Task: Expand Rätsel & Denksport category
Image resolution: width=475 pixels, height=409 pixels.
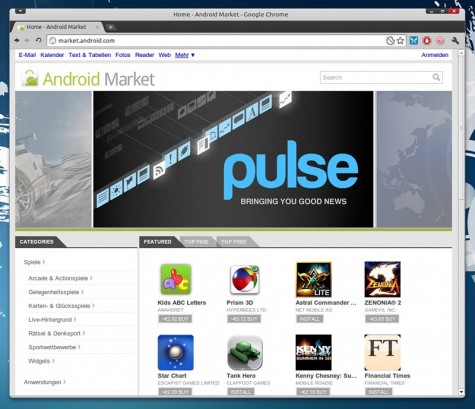Action: point(57,333)
